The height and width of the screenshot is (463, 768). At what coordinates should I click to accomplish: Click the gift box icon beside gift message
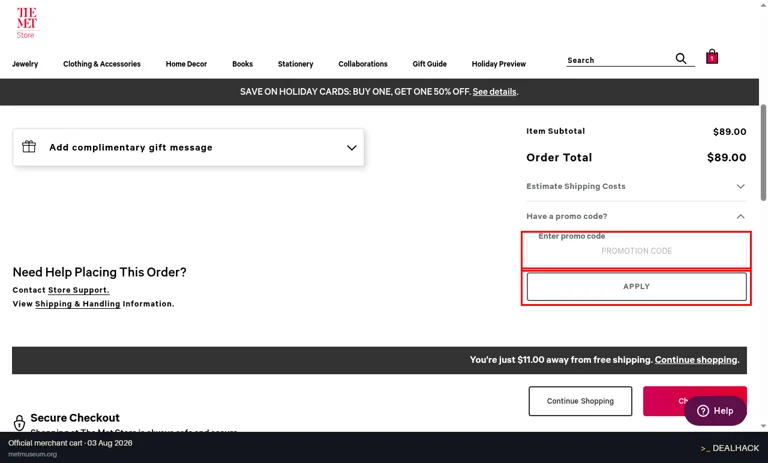pyautogui.click(x=29, y=146)
